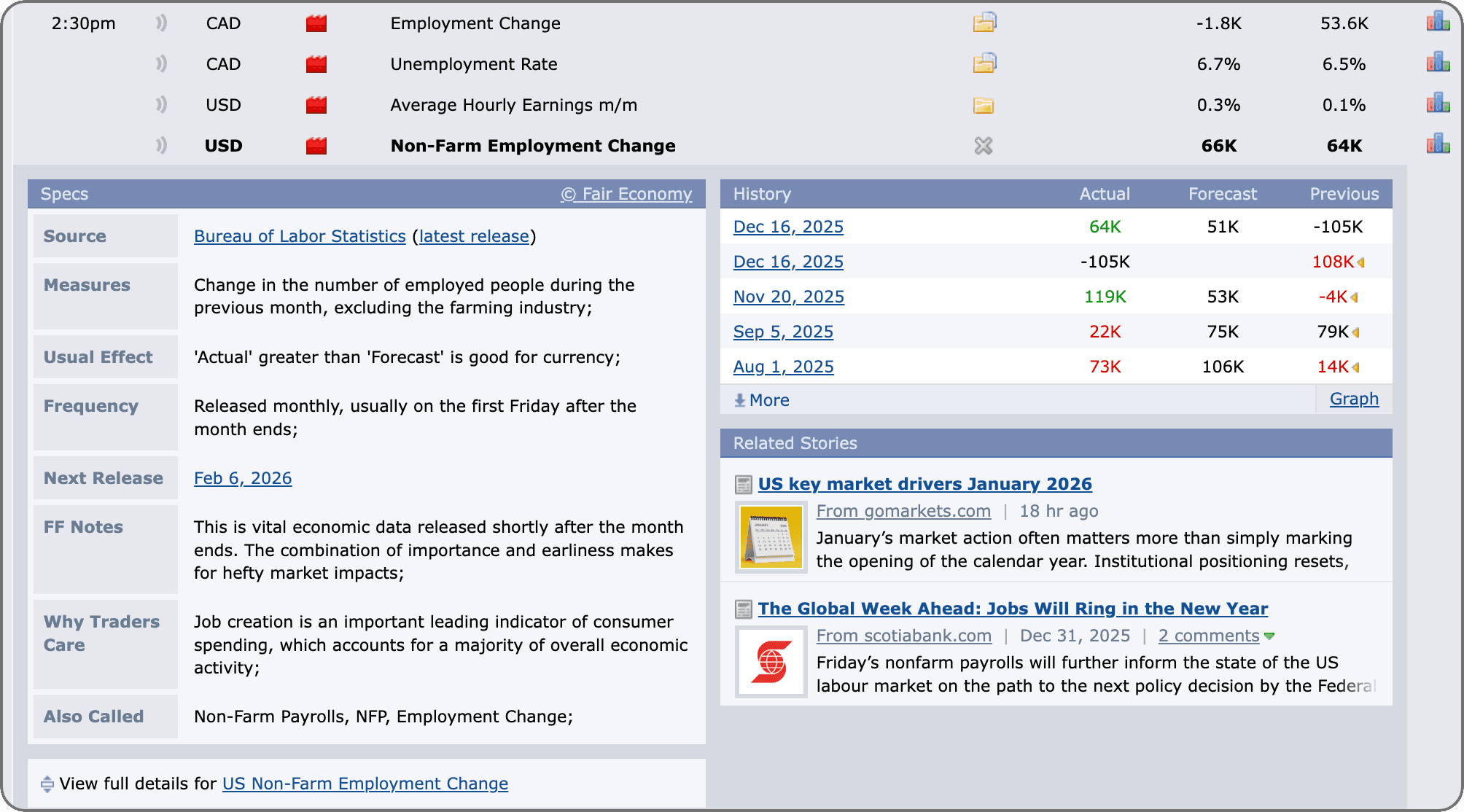
Task: Open the gomarkets calendar story thumbnail
Action: [771, 537]
